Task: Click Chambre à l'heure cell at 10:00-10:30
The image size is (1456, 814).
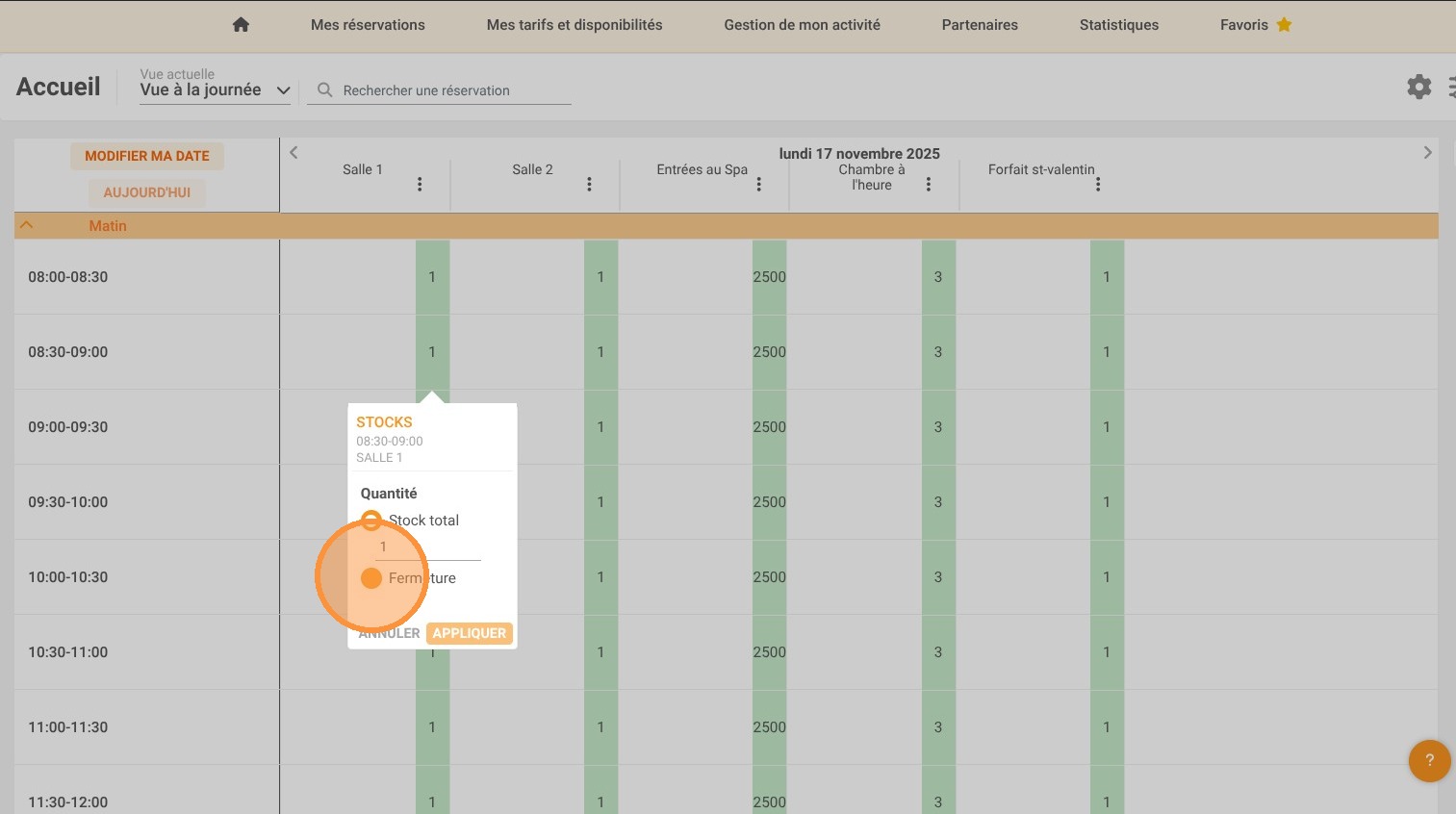Action: point(938,577)
